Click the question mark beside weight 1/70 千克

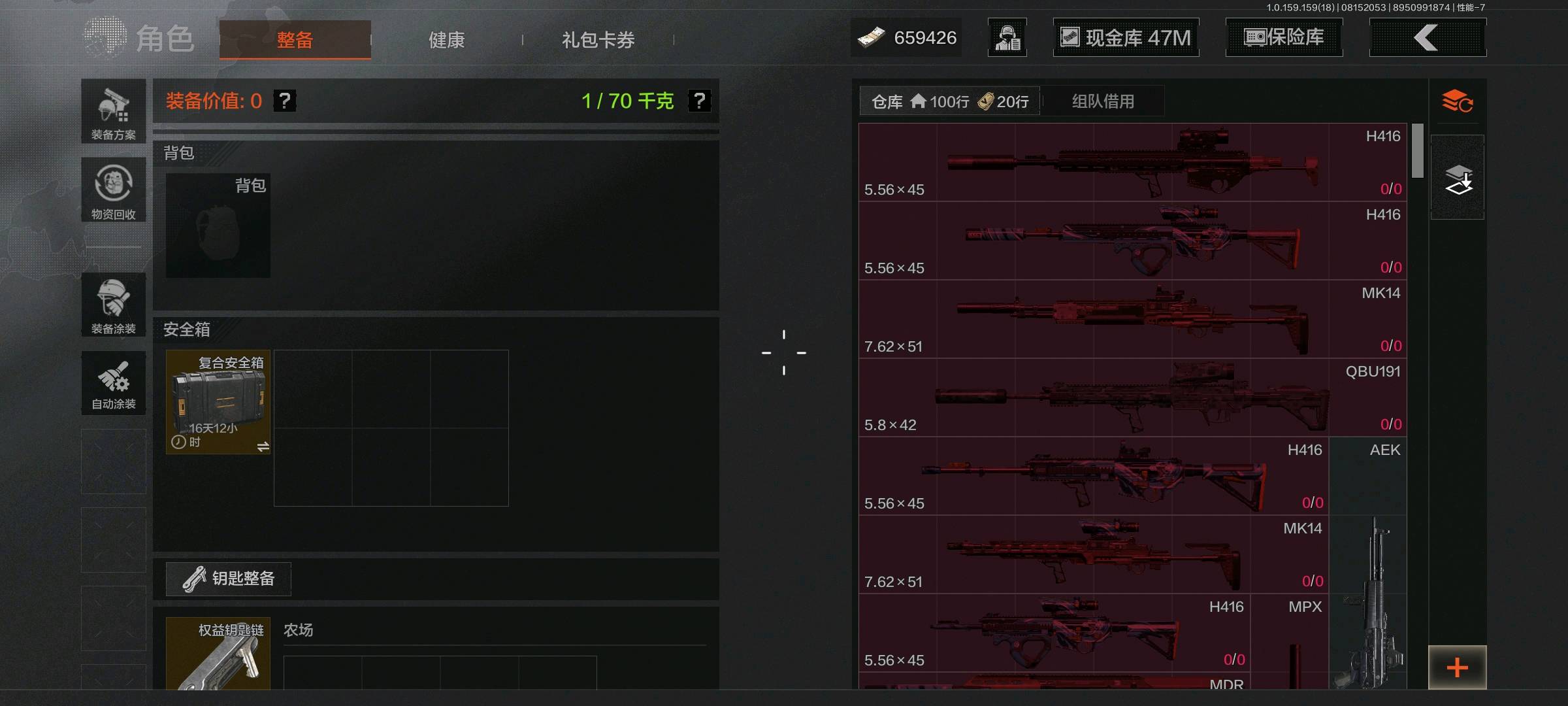(699, 101)
